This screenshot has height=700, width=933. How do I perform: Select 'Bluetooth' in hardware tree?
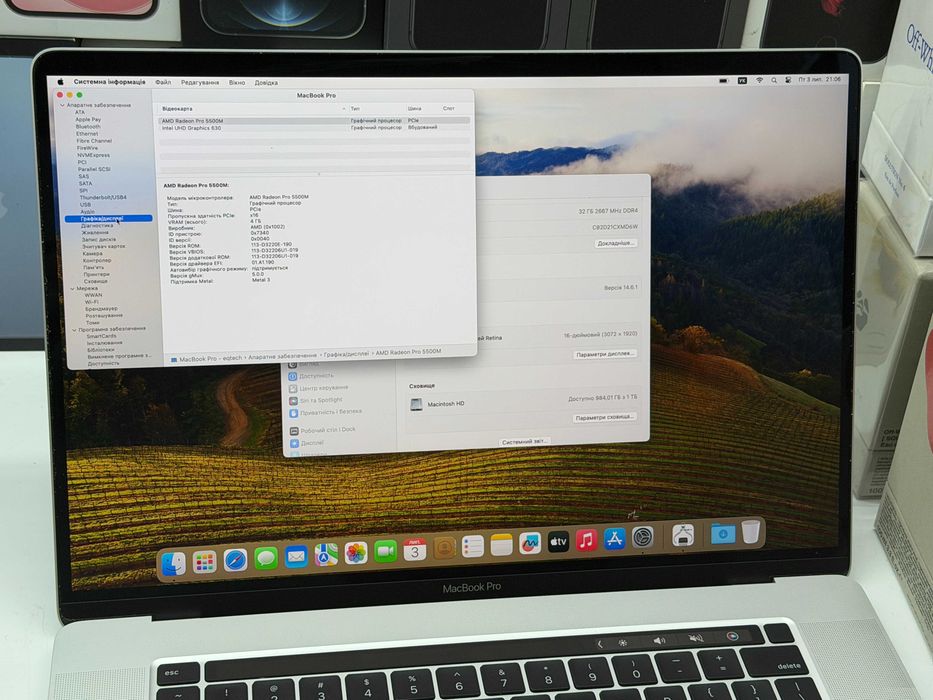tap(88, 127)
